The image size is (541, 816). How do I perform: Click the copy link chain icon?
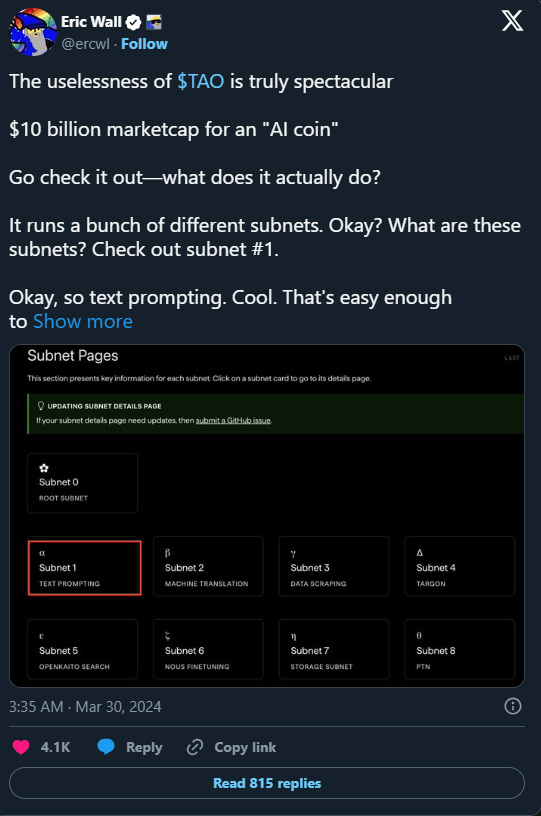coord(195,747)
